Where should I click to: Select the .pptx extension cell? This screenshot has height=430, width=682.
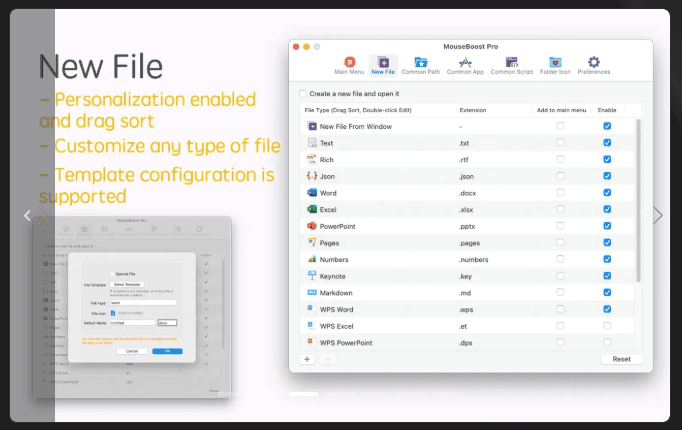467,226
